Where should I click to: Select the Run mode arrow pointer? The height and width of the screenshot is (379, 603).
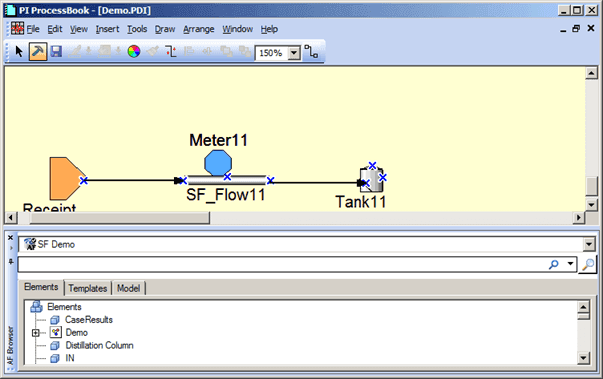click(x=18, y=51)
